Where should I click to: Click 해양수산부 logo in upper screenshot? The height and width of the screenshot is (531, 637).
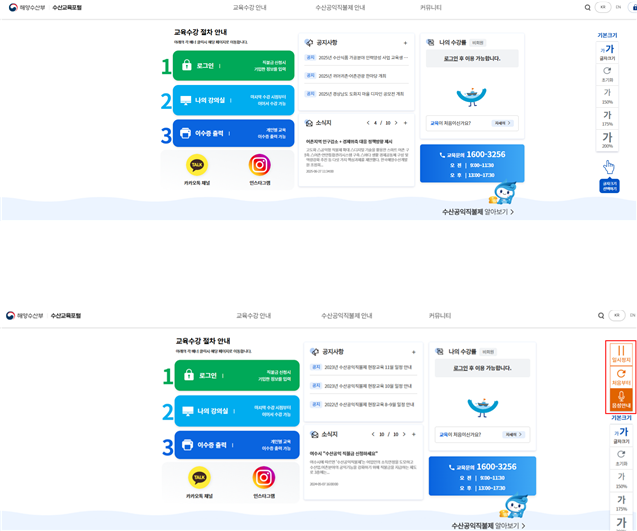tap(26, 7)
